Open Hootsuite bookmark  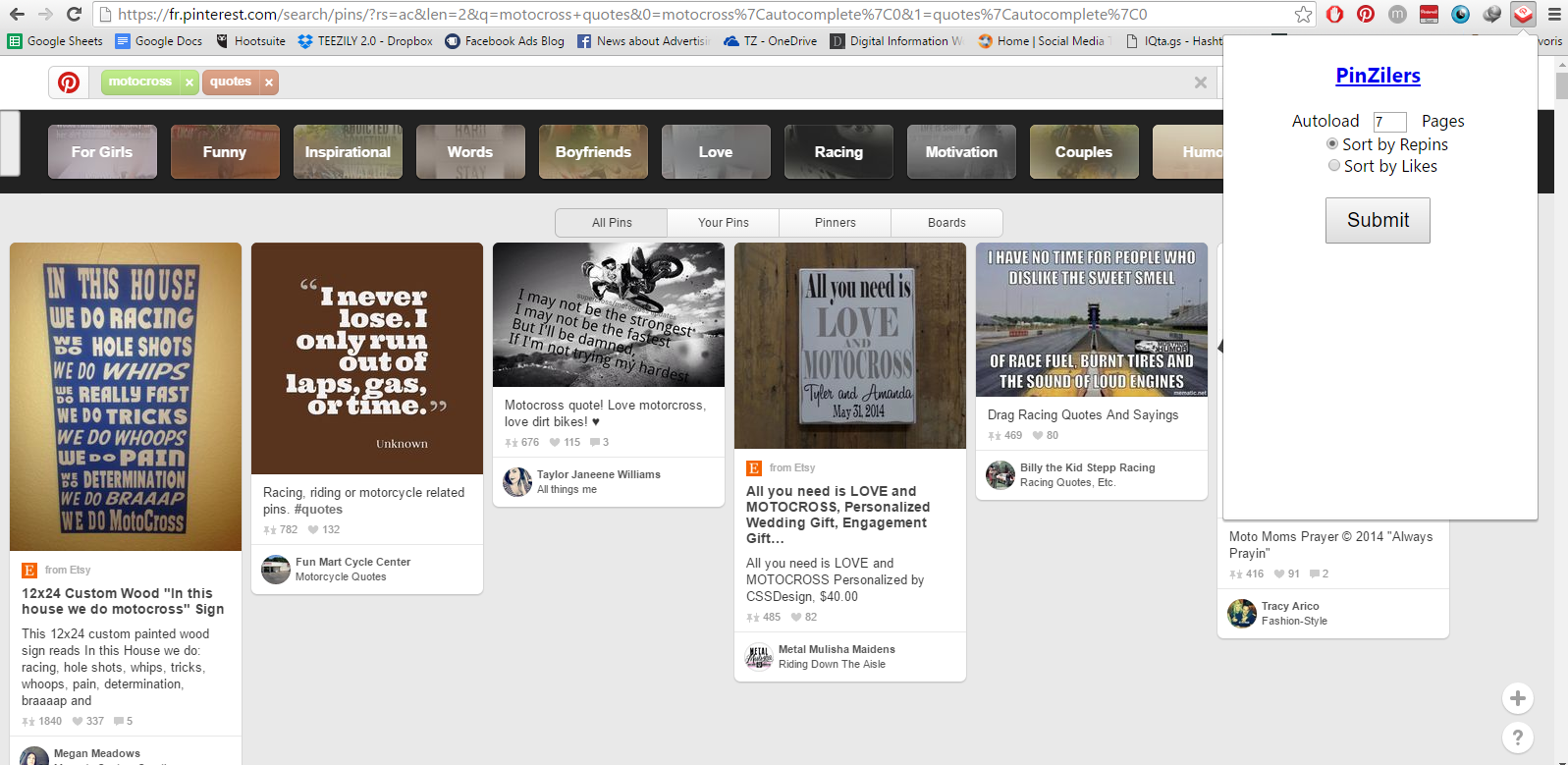pos(250,41)
